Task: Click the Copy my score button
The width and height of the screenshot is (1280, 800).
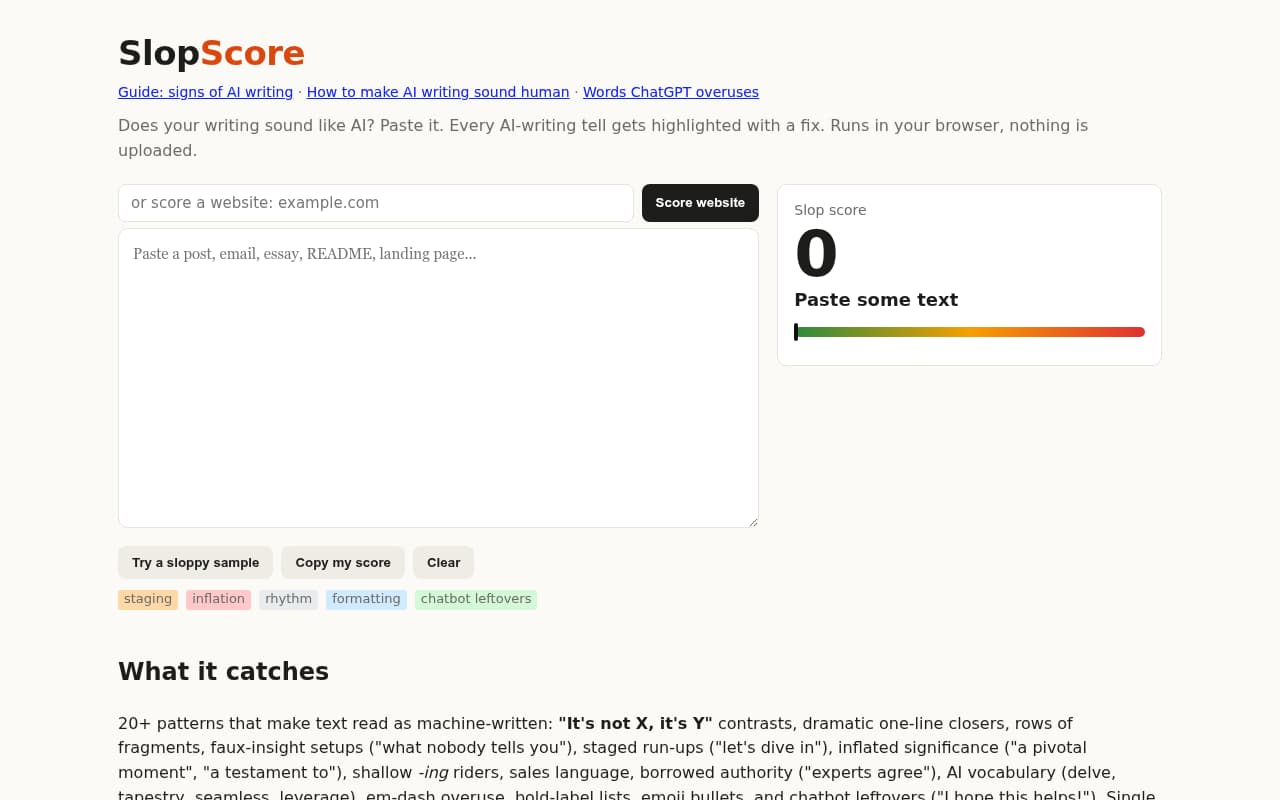Action: pyautogui.click(x=343, y=562)
